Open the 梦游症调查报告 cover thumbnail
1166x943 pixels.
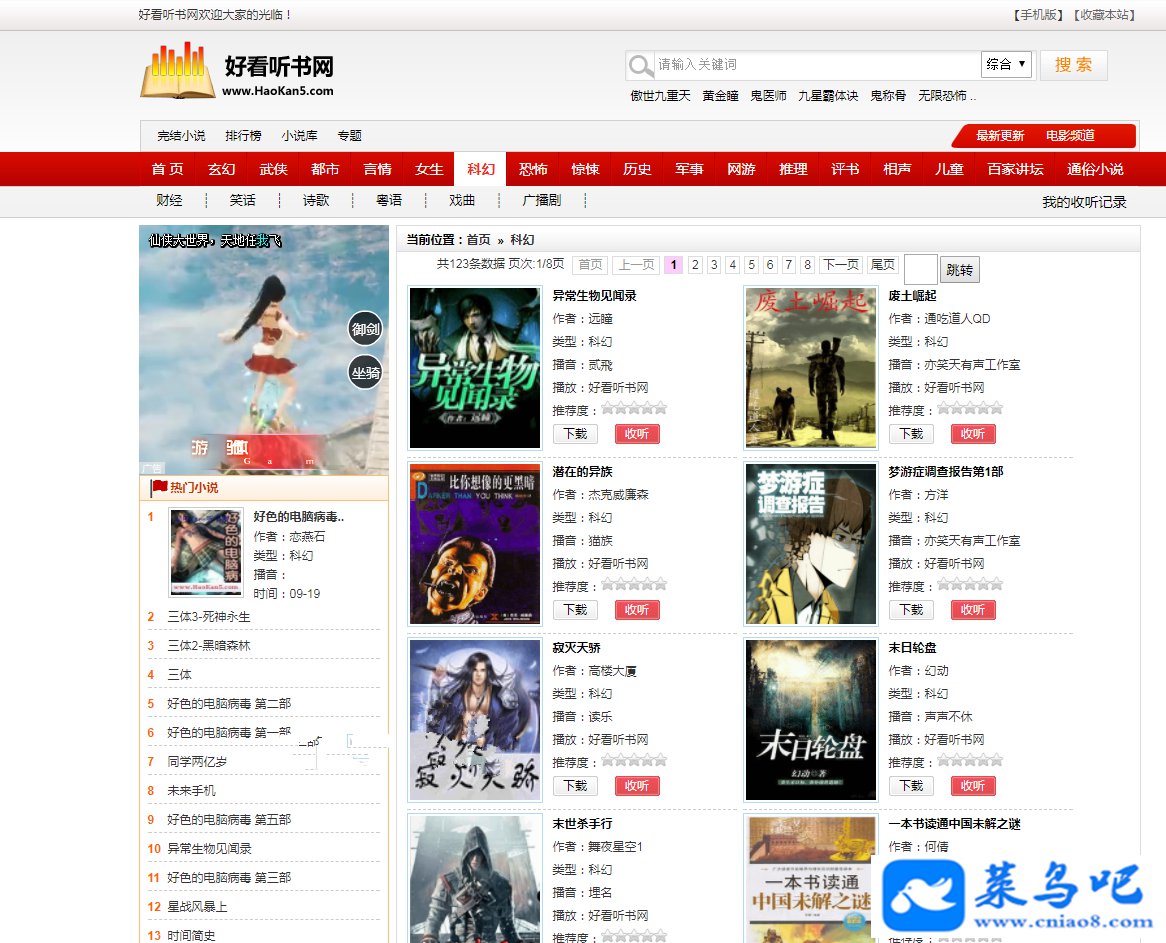pyautogui.click(x=811, y=544)
